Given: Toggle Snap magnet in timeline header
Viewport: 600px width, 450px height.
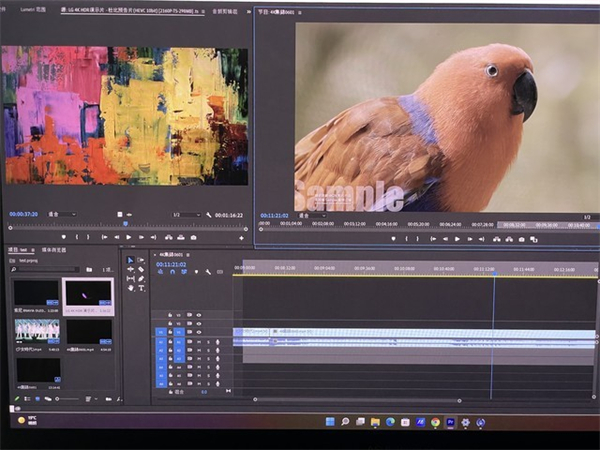Looking at the screenshot, I should pyautogui.click(x=173, y=272).
